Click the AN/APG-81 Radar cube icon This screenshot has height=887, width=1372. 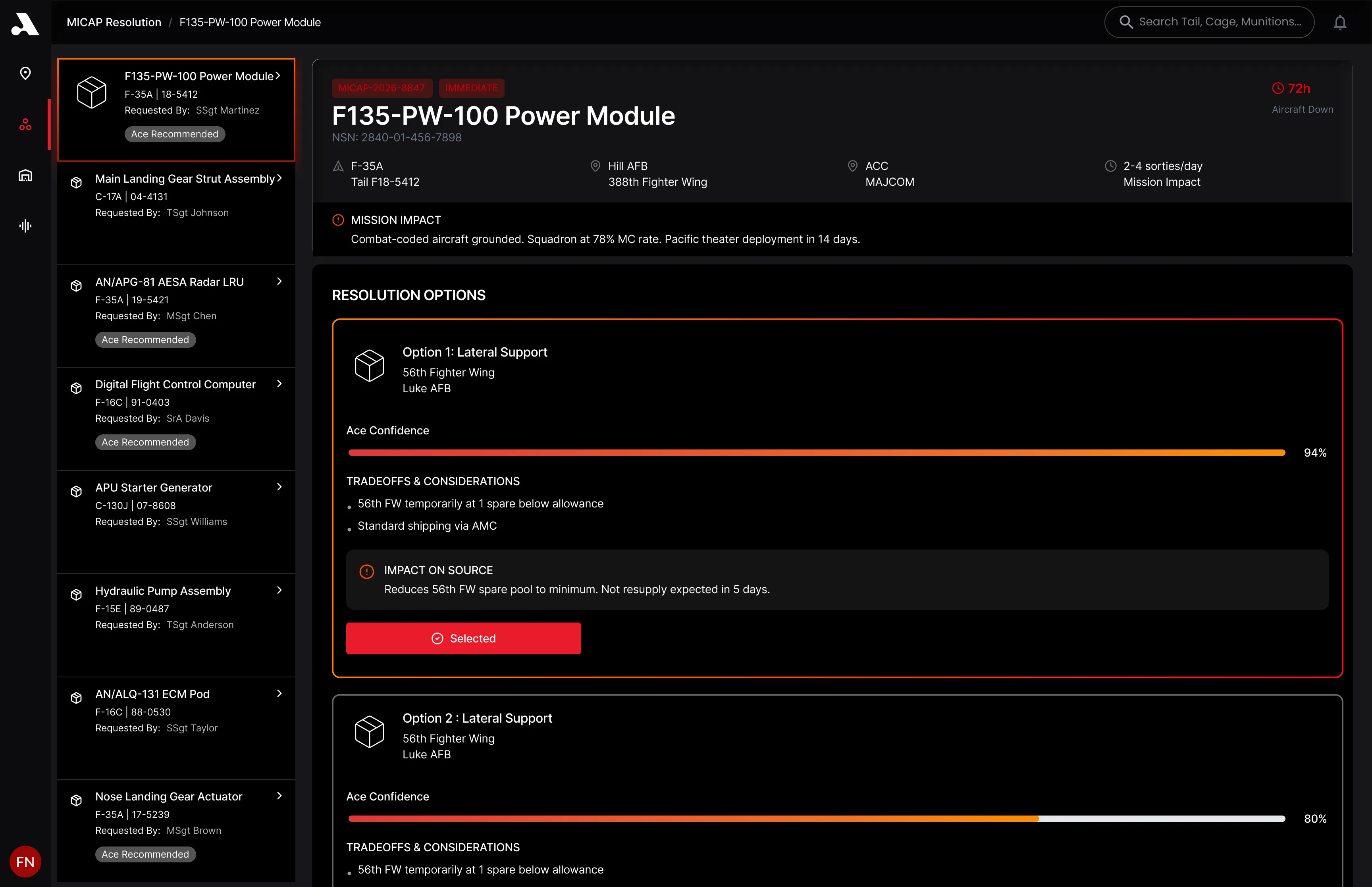pyautogui.click(x=76, y=286)
